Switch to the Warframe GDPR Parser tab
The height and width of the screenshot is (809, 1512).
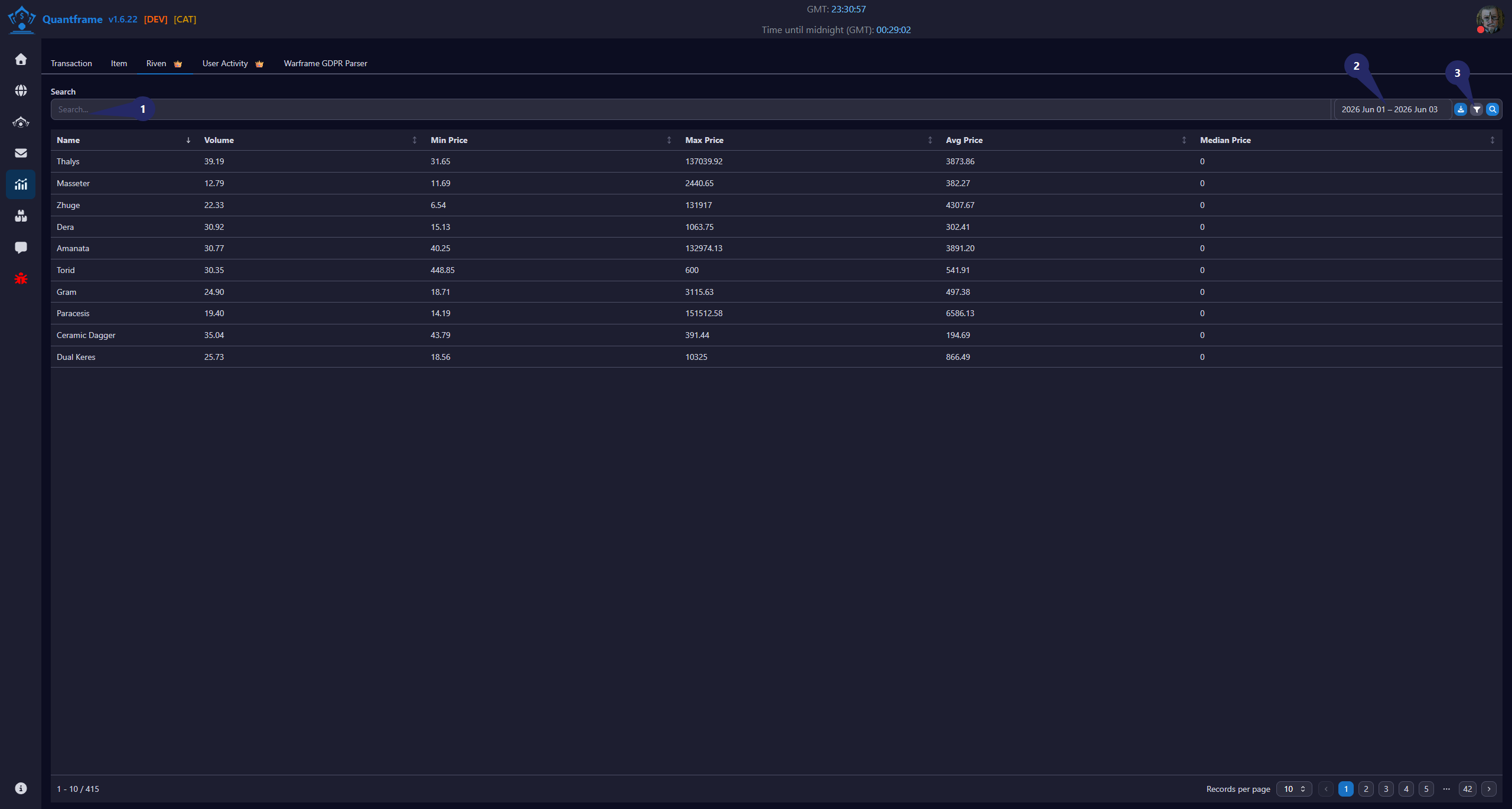tap(325, 63)
